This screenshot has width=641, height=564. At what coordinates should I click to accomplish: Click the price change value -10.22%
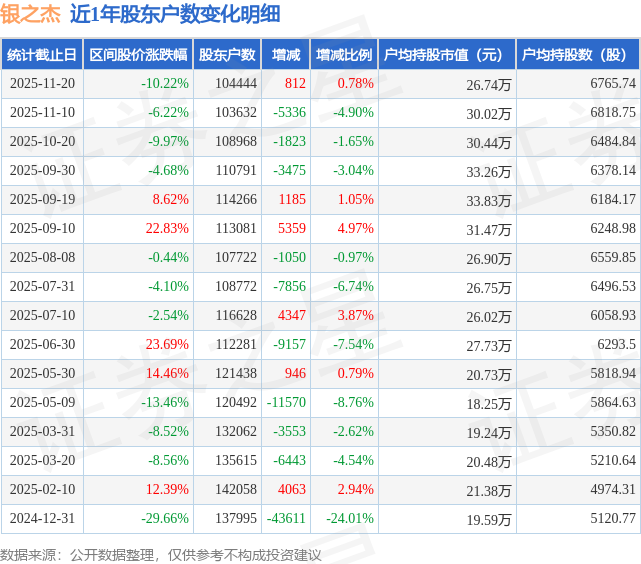pyautogui.click(x=165, y=83)
